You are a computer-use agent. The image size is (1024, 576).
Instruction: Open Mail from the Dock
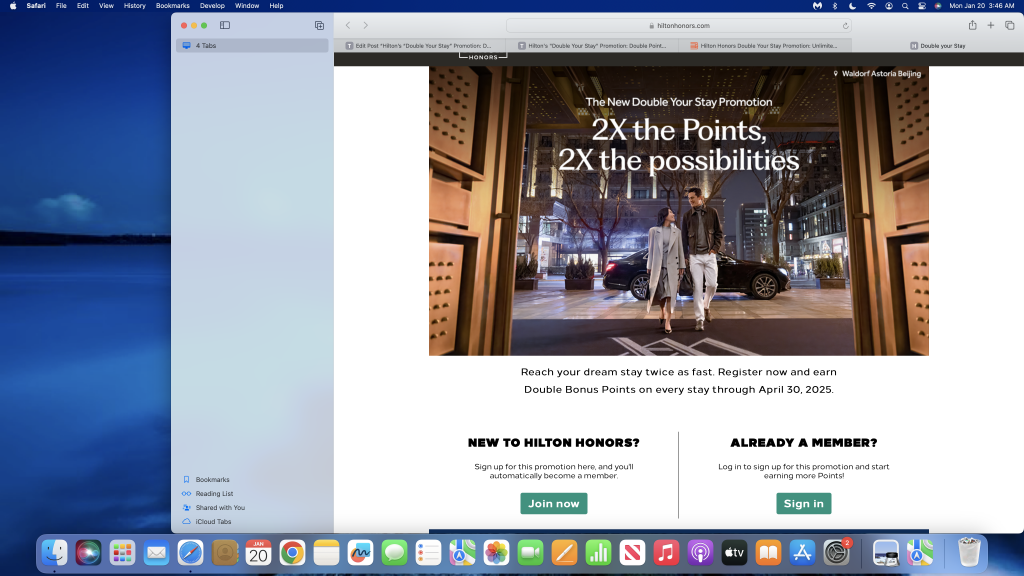pos(156,553)
